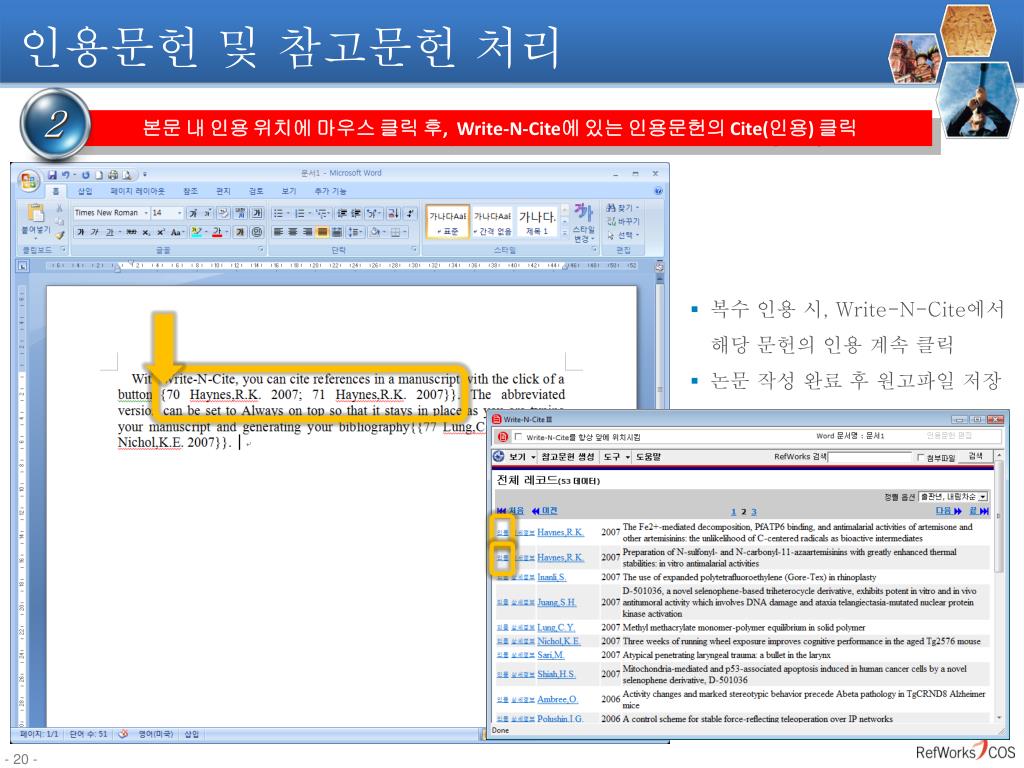Click the paragraph Shading paint bucket

[376, 232]
